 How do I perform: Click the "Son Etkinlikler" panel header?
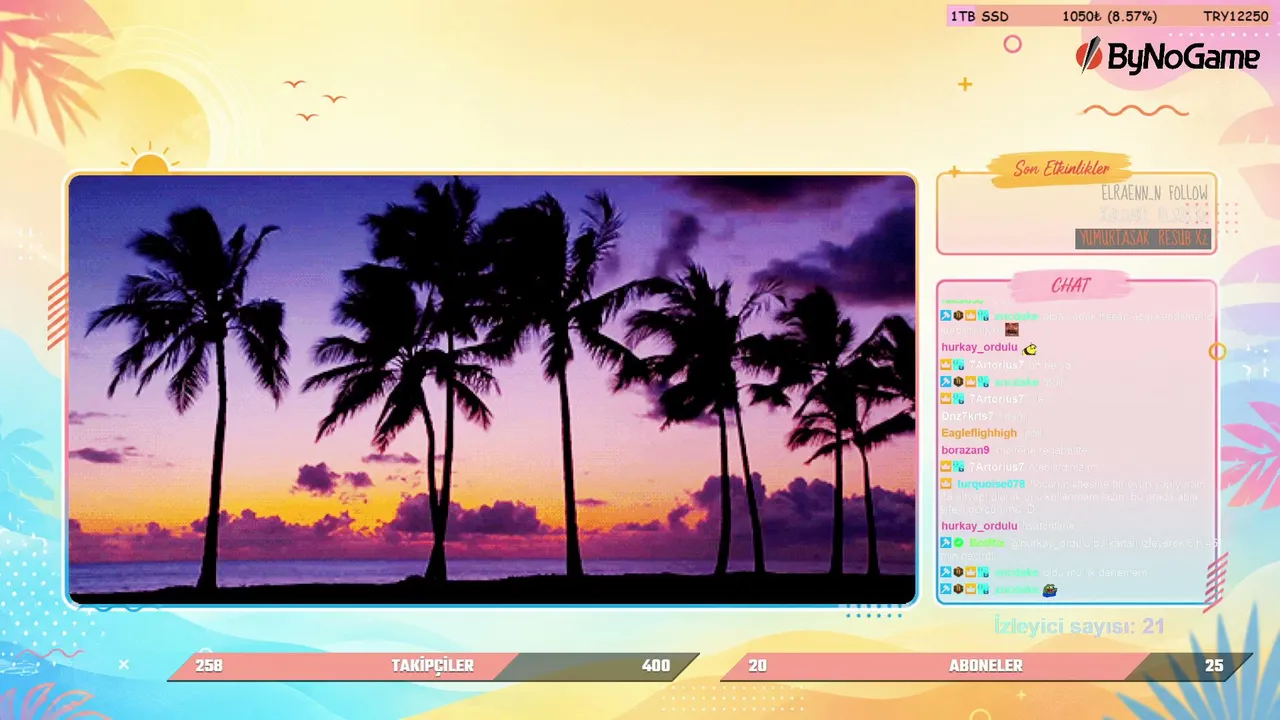[x=1060, y=169]
